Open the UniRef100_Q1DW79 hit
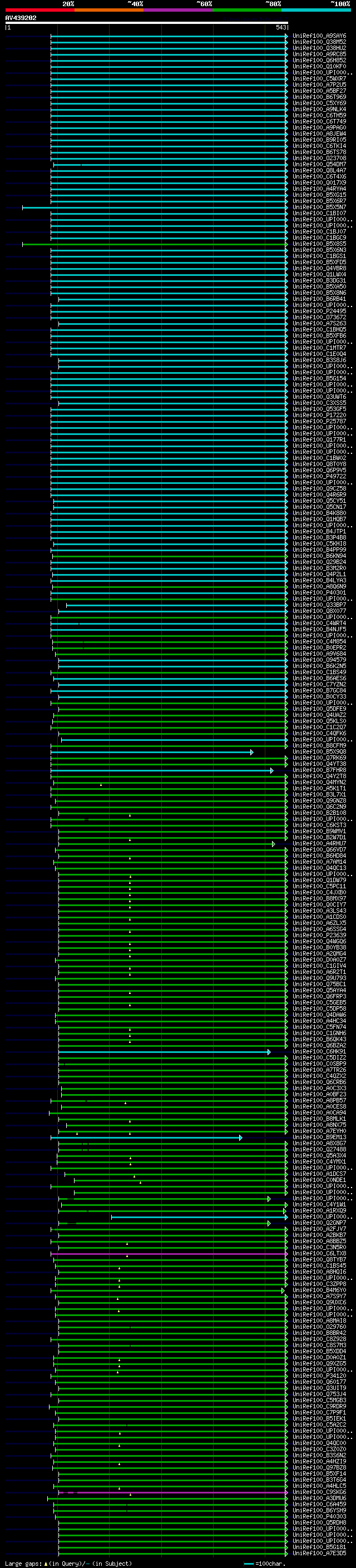The image size is (356, 1568). (319, 880)
